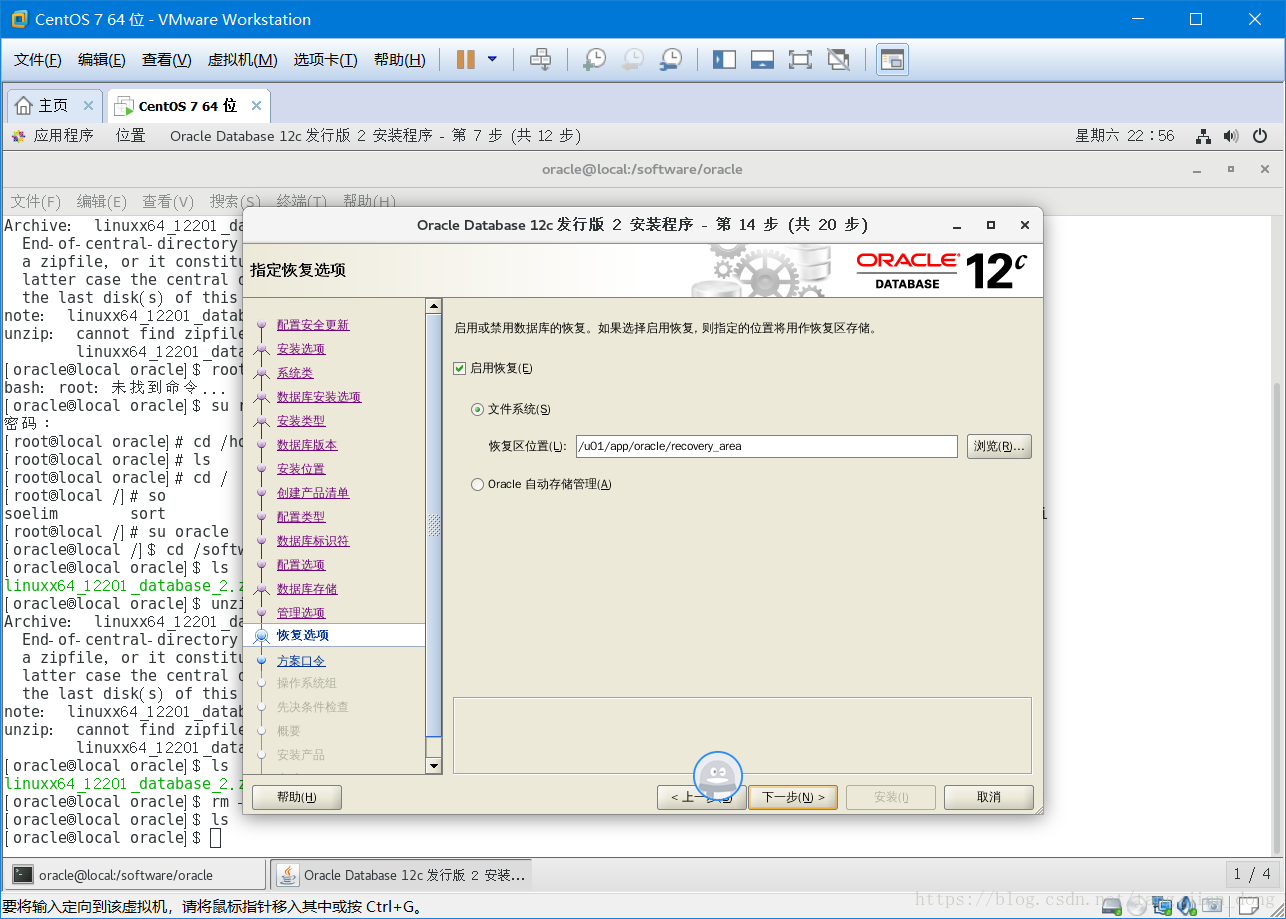This screenshot has width=1286, height=919.
Task: Go to 数据库安装选项 step link
Action: pyautogui.click(x=319, y=397)
